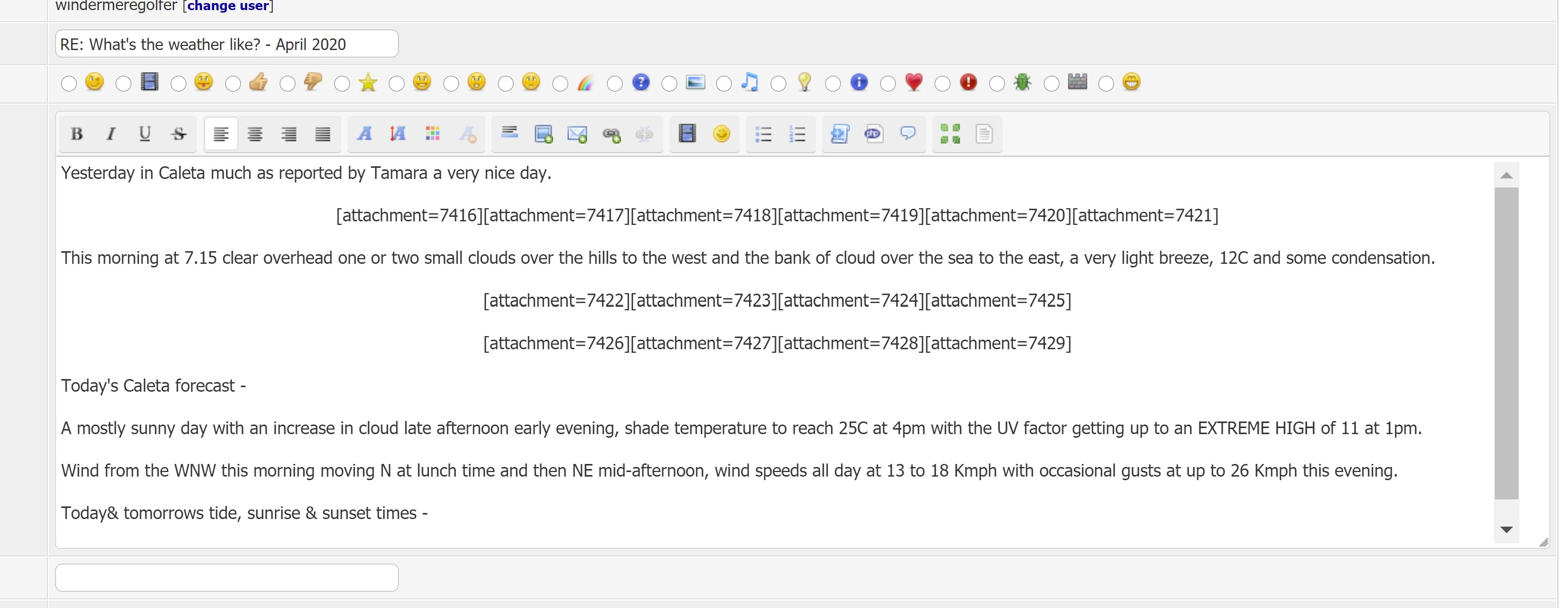
Task: Justify the text
Action: click(323, 134)
